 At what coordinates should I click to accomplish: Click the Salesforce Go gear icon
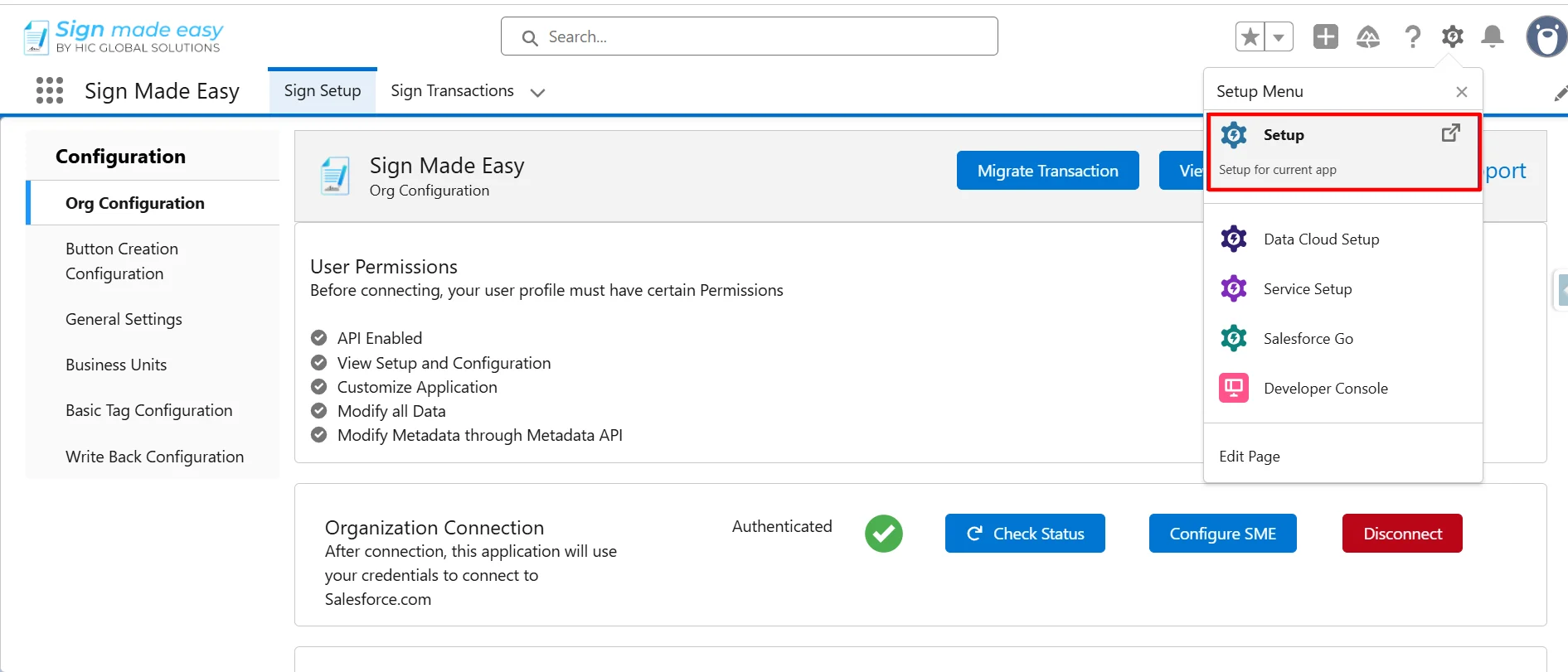(1234, 338)
